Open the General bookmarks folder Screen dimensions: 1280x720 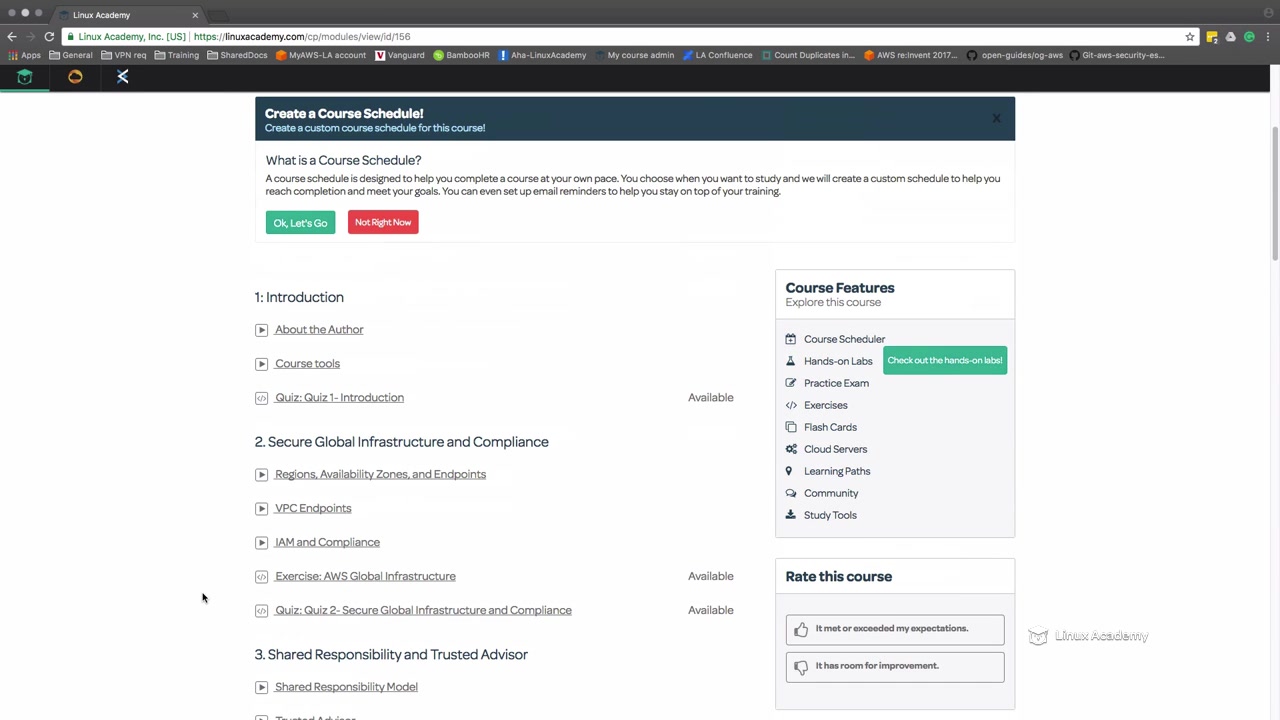(x=71, y=55)
